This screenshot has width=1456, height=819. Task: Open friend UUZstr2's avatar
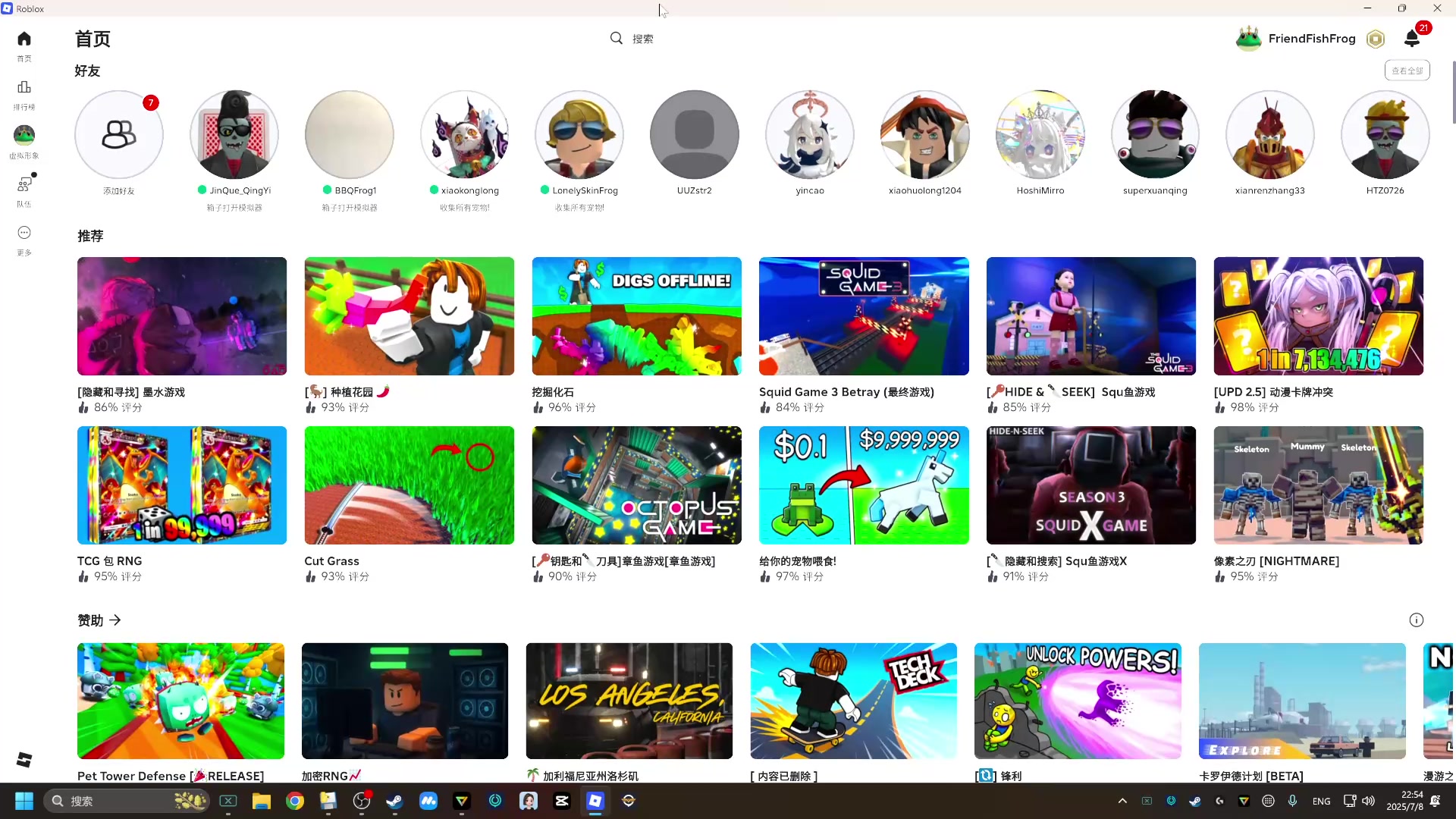695,135
